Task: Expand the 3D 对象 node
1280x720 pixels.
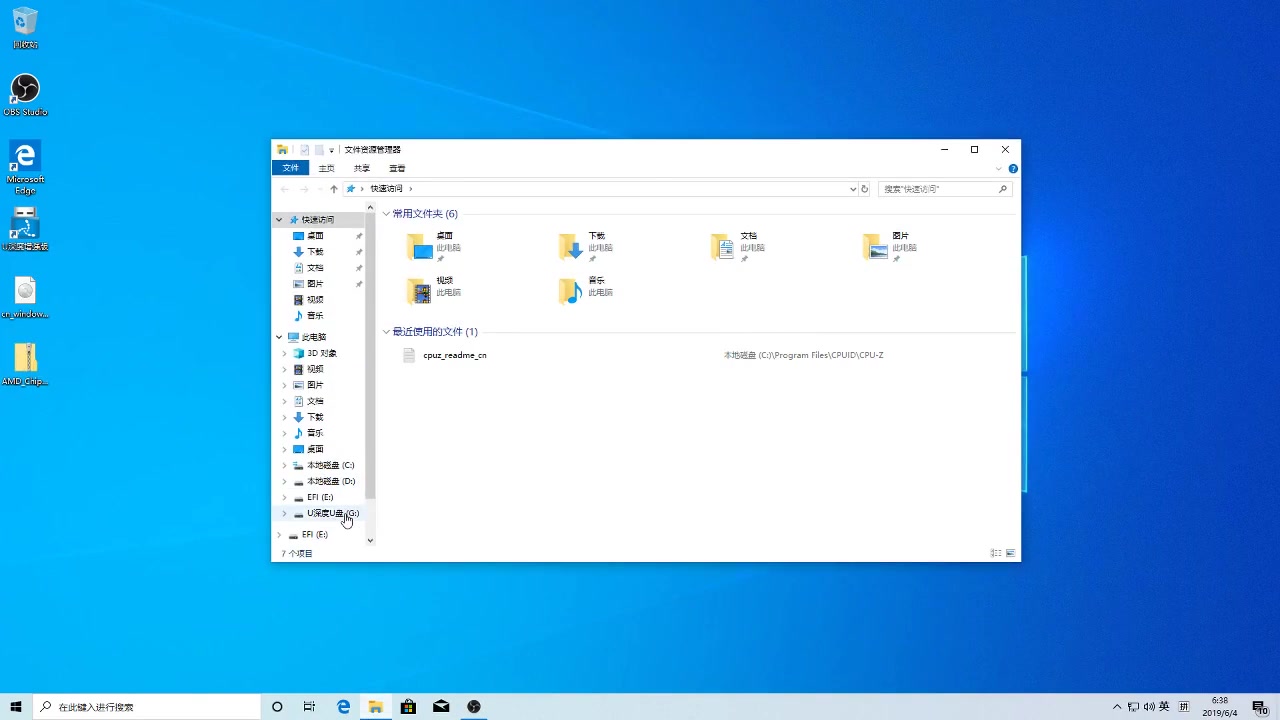Action: [x=284, y=353]
